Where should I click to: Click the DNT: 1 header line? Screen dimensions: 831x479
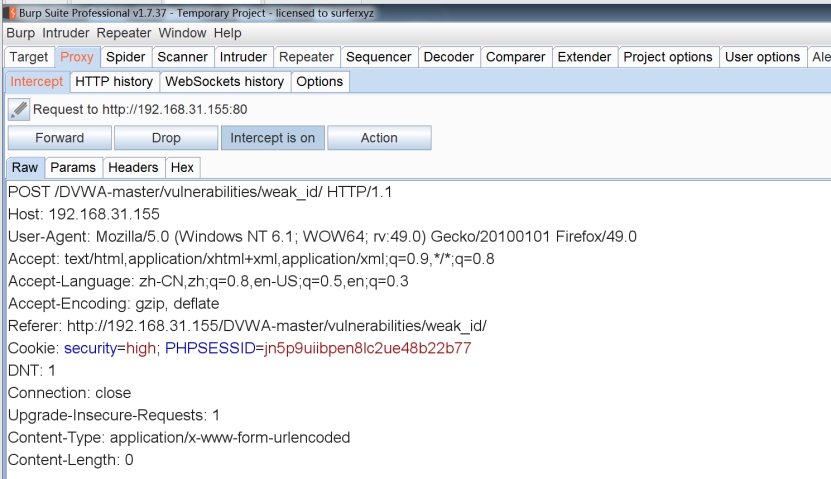32,370
